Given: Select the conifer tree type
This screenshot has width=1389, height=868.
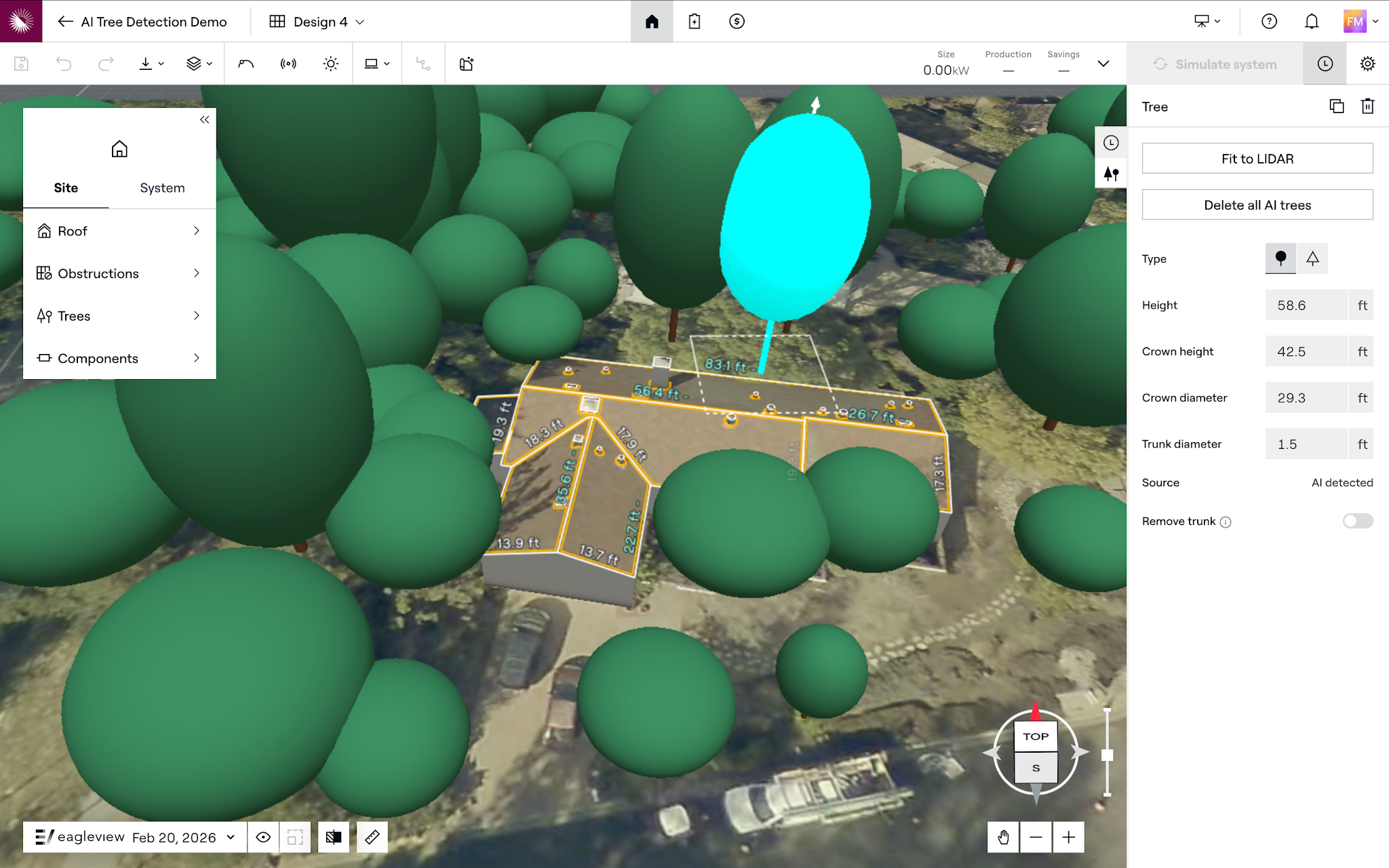Looking at the screenshot, I should (1312, 258).
